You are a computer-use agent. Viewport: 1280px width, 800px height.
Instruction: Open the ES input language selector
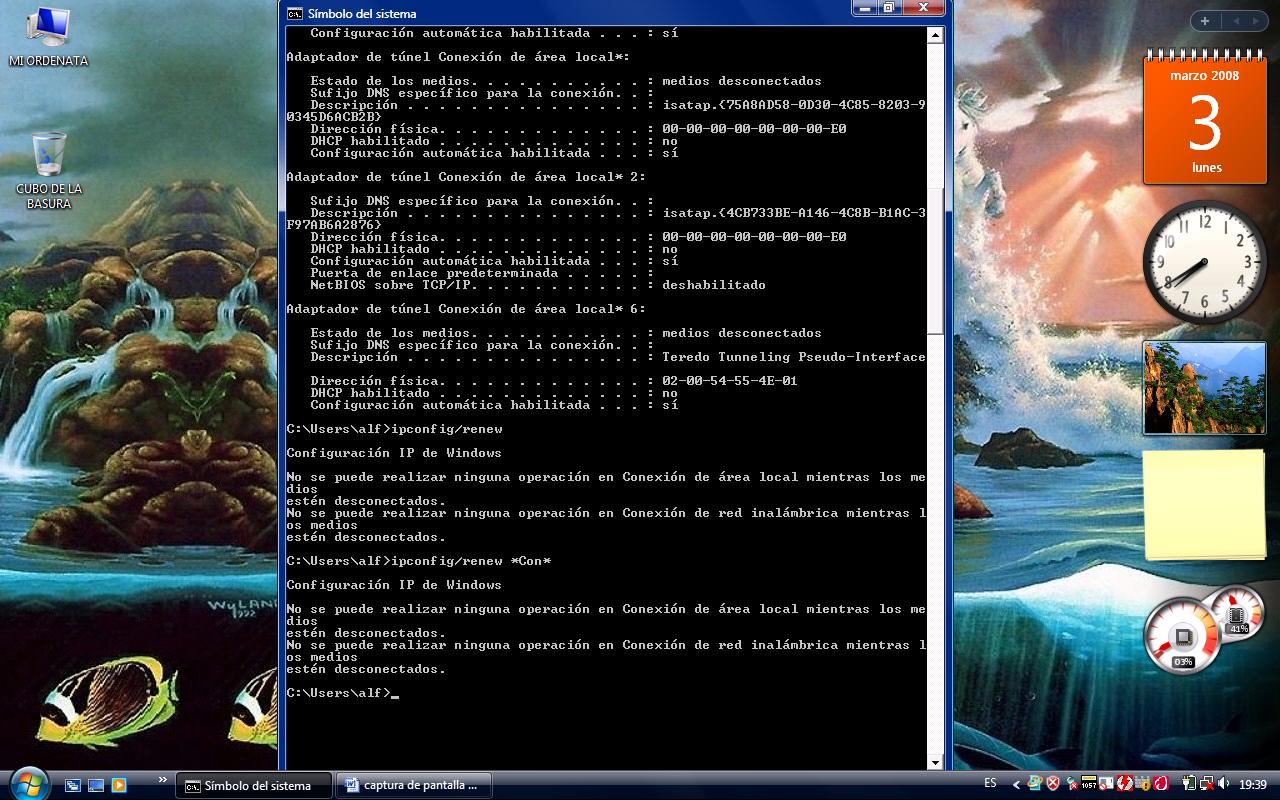click(990, 784)
